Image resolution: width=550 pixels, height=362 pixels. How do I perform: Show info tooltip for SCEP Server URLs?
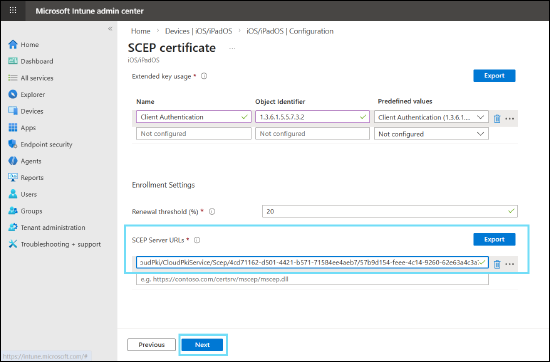tap(197, 240)
